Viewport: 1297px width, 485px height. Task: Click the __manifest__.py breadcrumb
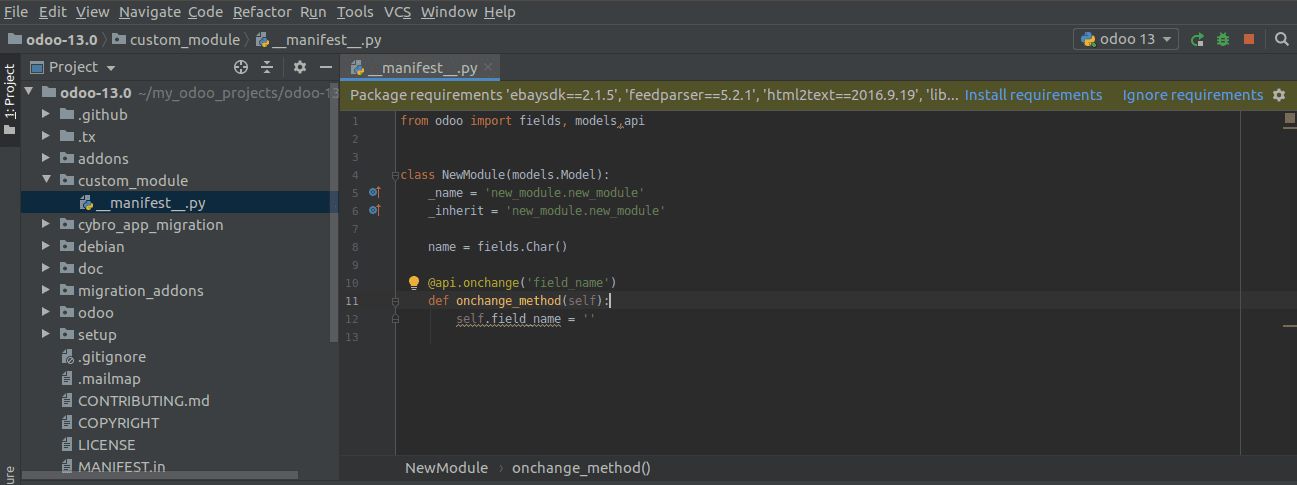point(318,40)
